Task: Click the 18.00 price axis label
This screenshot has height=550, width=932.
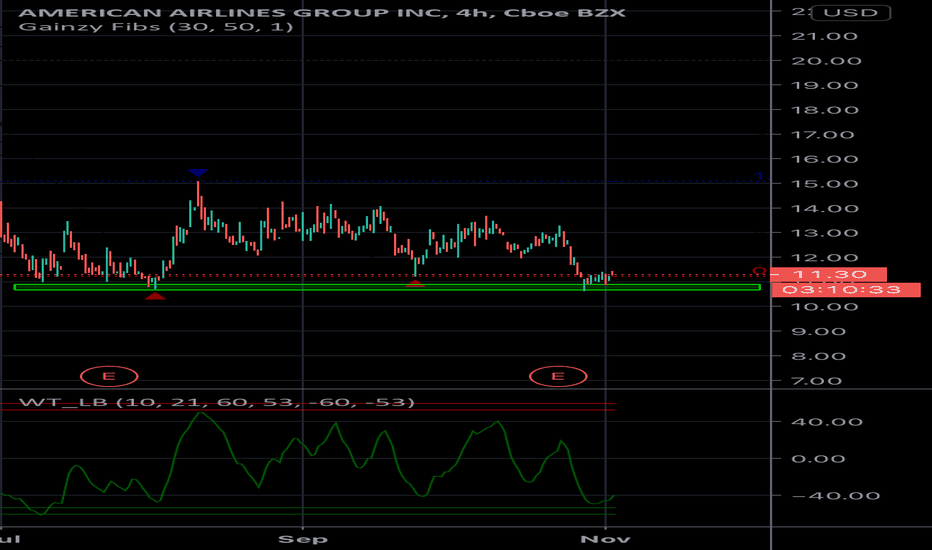Action: click(825, 110)
